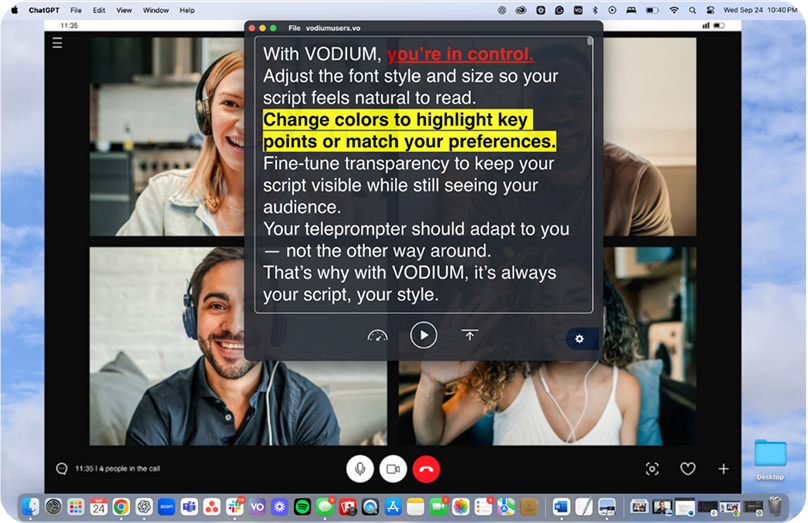Open Microsoft Word from the dock
The image size is (808, 523).
(x=561, y=508)
